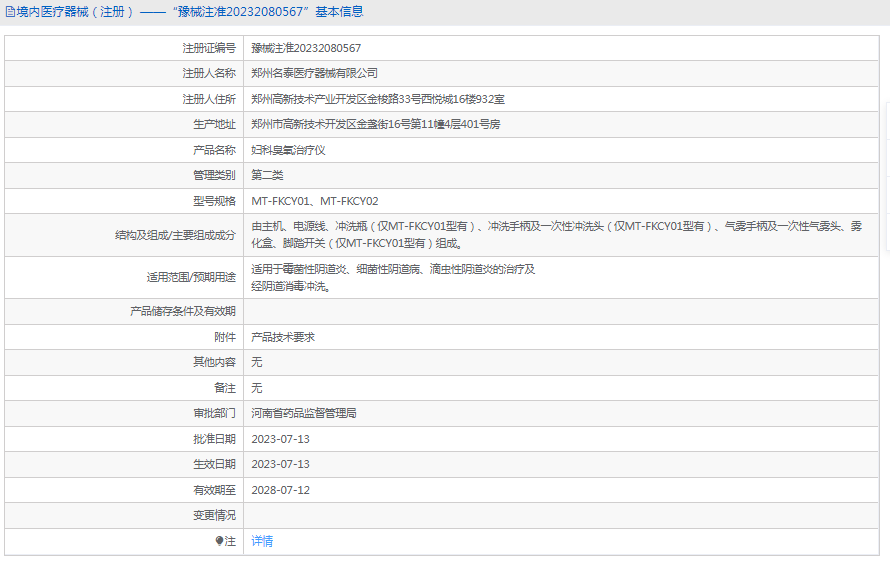Select product name 妇科臭氧治疗仪
This screenshot has width=890, height=561.
point(288,150)
